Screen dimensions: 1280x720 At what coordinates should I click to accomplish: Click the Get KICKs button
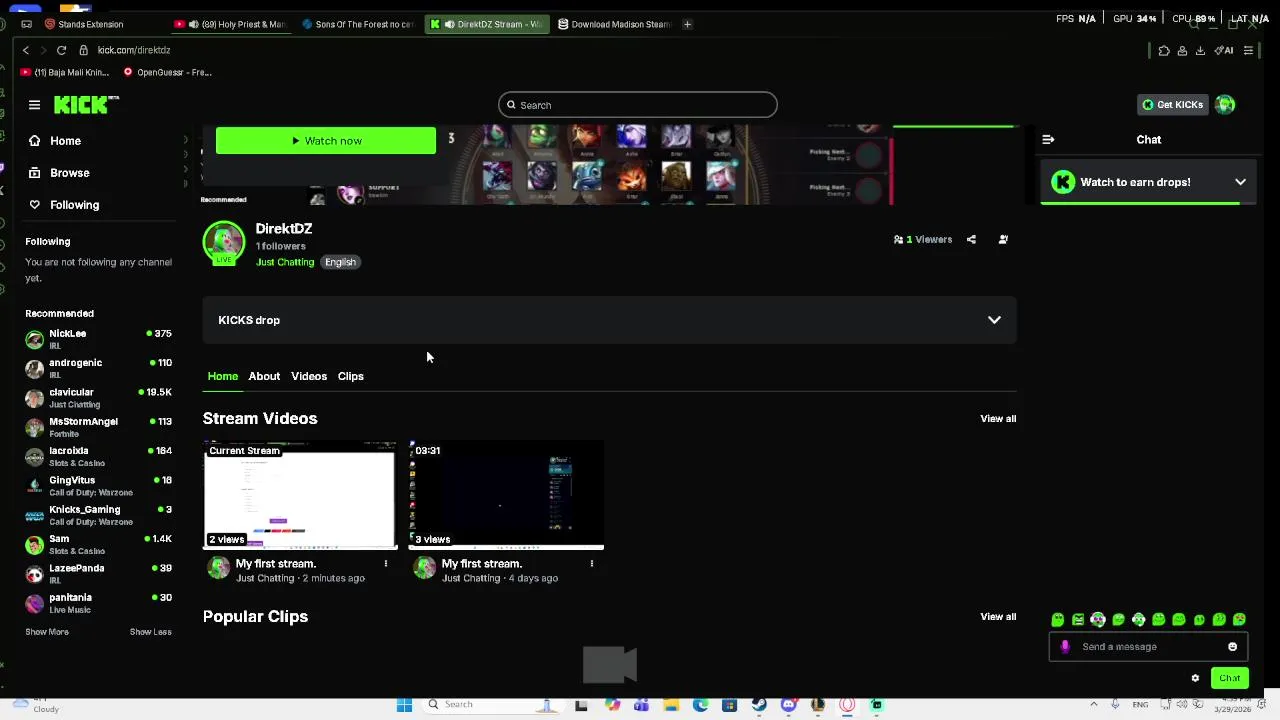point(1173,104)
